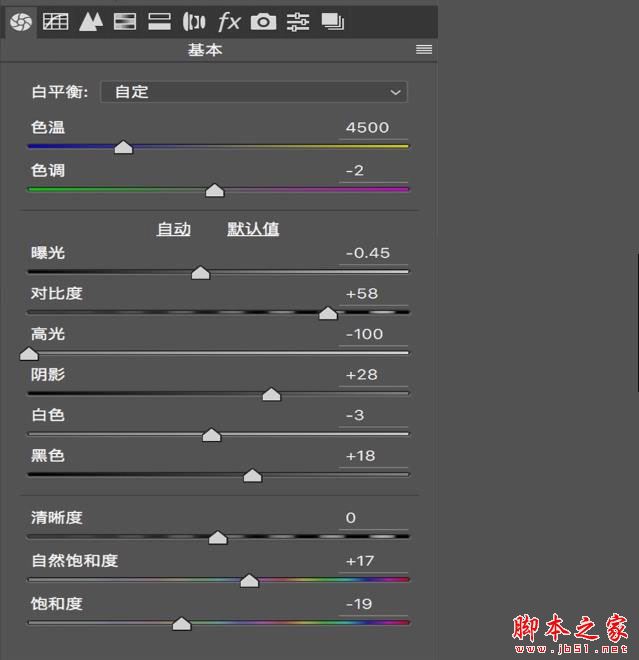Click the 自然饱和度 vibrance slider handle
This screenshot has width=639, height=660.
tap(249, 580)
